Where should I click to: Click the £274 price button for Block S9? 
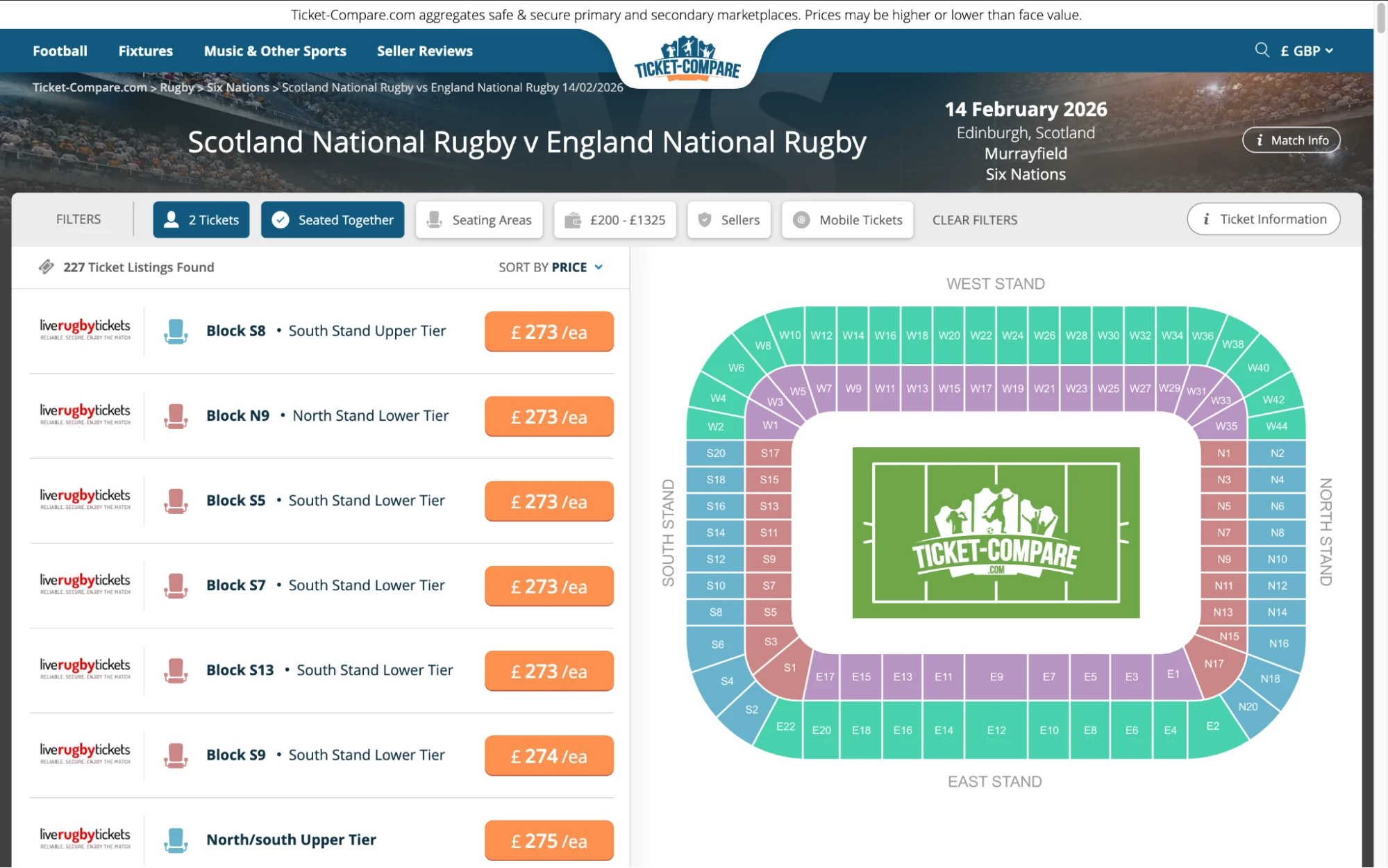[x=549, y=756]
